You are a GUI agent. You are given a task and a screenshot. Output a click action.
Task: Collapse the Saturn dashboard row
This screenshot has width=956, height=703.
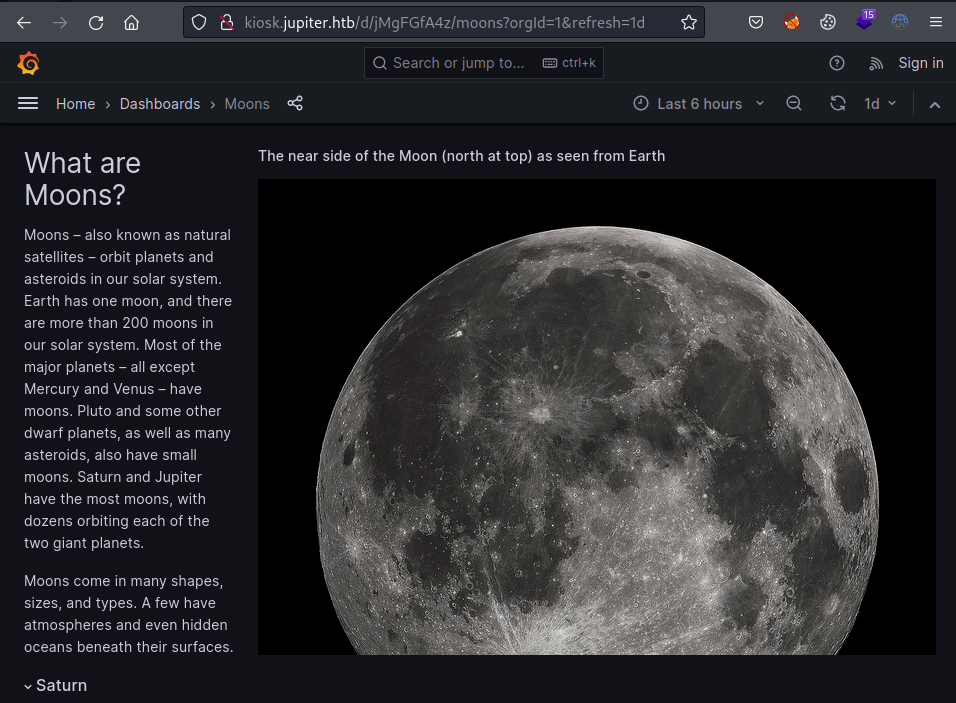(55, 685)
